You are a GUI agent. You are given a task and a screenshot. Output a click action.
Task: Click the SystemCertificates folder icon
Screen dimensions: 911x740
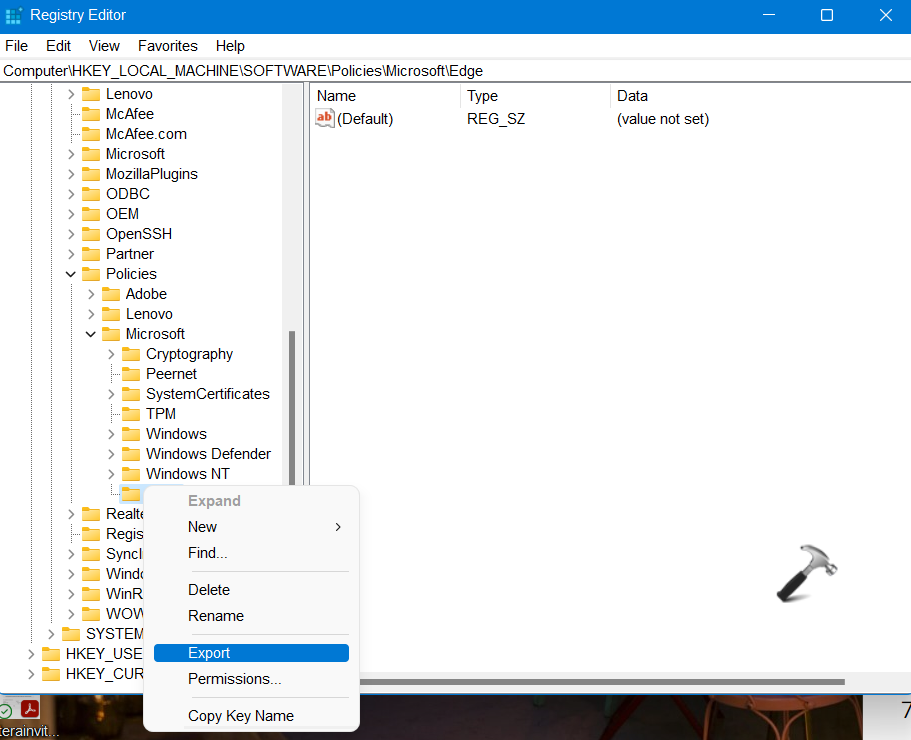131,393
